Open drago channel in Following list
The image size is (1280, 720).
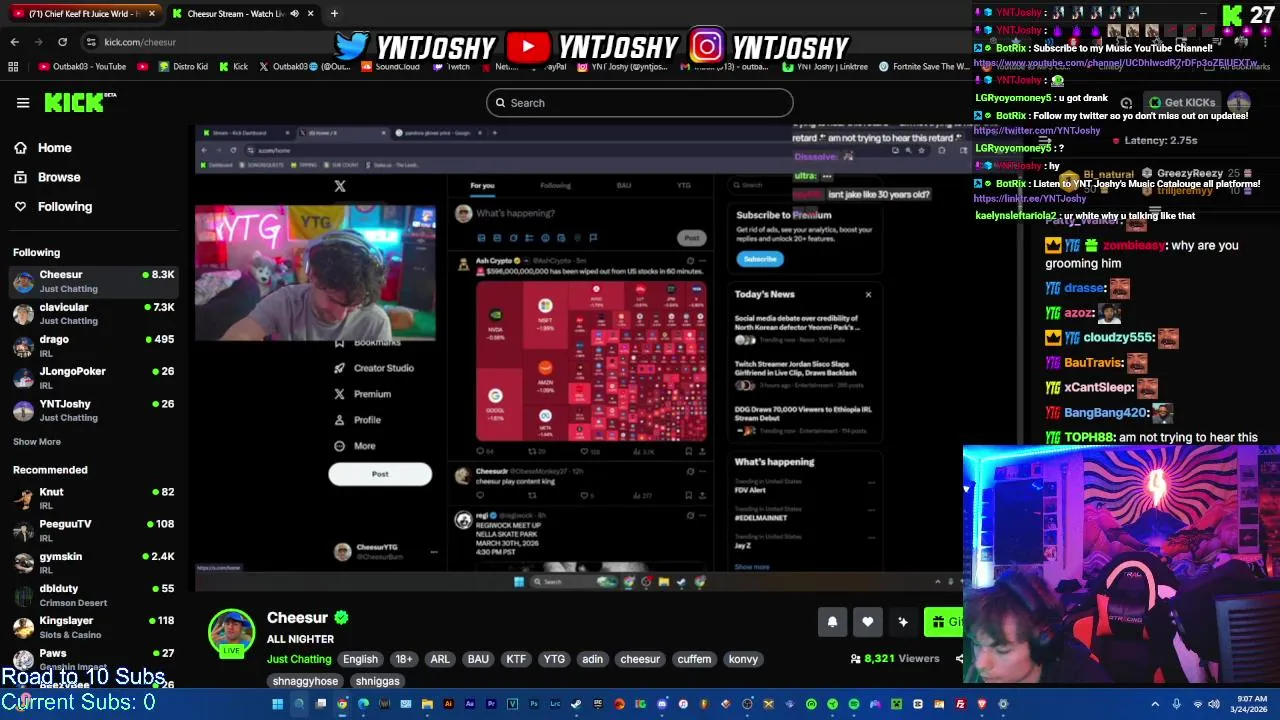point(93,346)
